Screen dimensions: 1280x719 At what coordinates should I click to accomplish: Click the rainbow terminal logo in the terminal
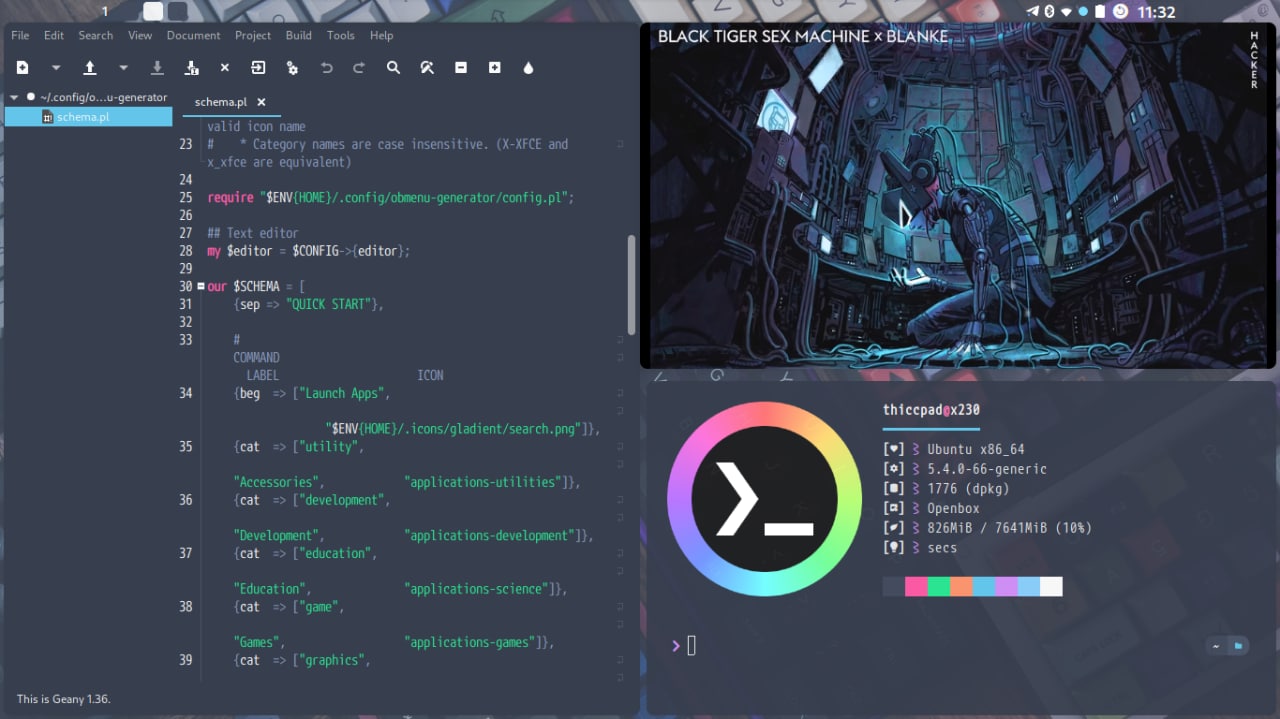pyautogui.click(x=764, y=499)
